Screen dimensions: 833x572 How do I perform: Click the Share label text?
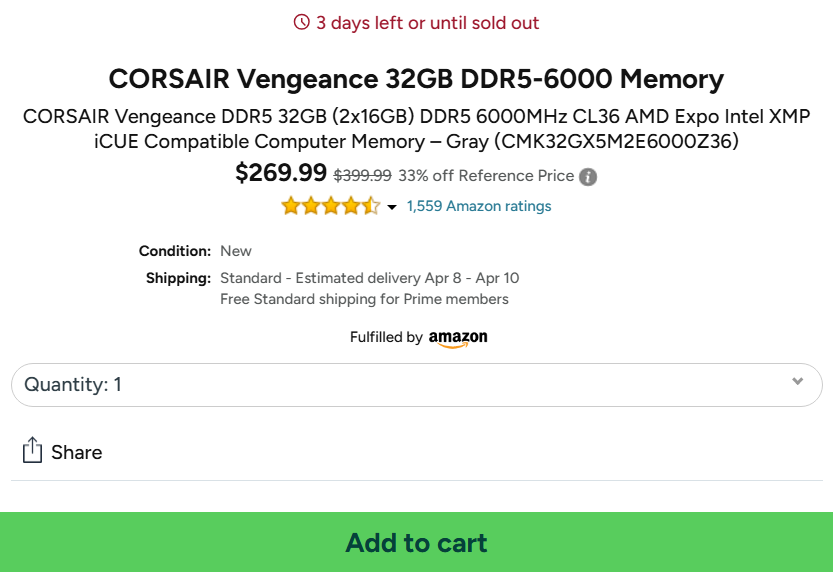77,452
